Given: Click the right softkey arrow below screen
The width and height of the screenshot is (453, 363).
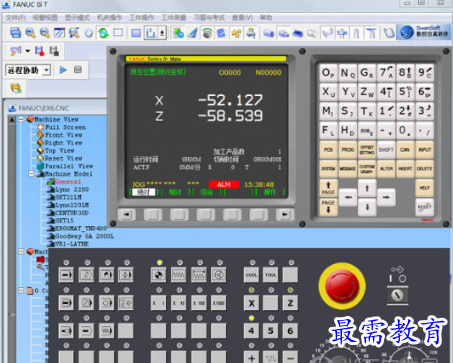Looking at the screenshot, I should point(285,215).
